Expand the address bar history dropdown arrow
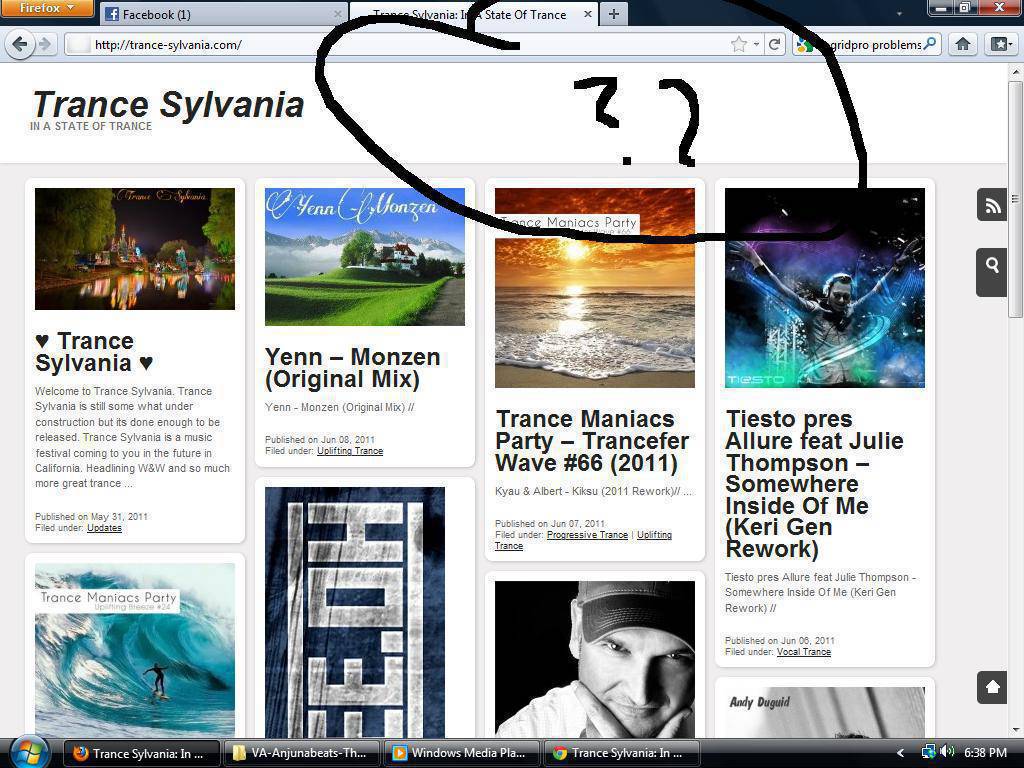Image resolution: width=1024 pixels, height=768 pixels. click(x=756, y=44)
